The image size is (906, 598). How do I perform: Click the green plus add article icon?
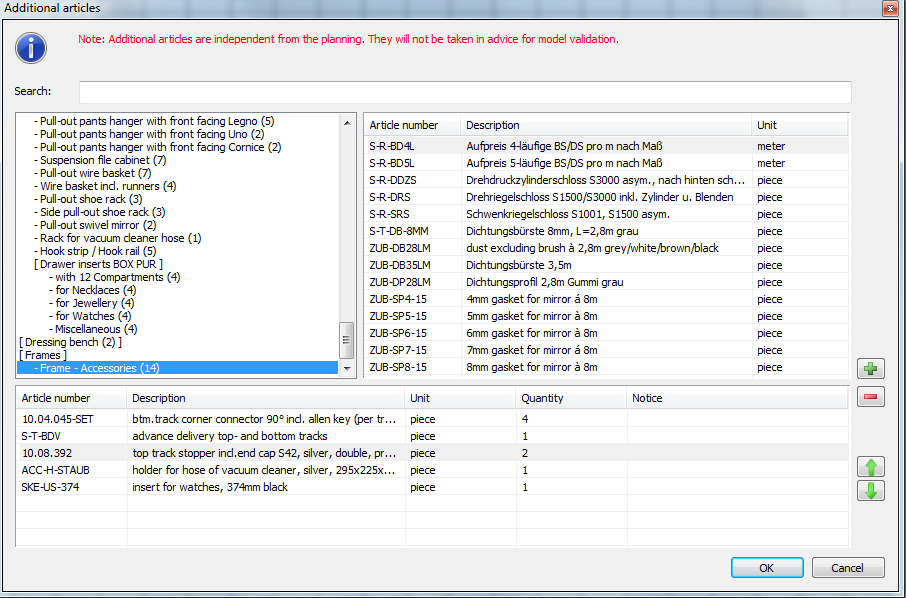coord(871,369)
